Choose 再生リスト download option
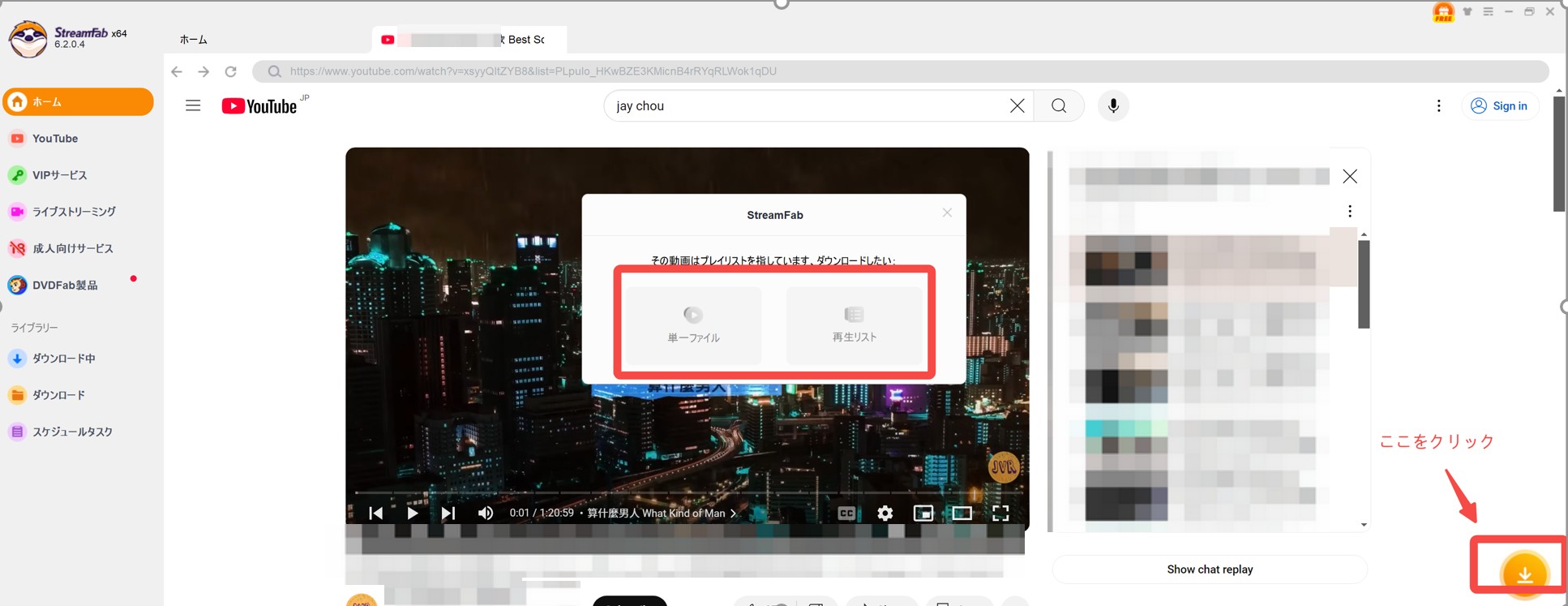Screen dimensions: 1568x606 click(x=855, y=324)
